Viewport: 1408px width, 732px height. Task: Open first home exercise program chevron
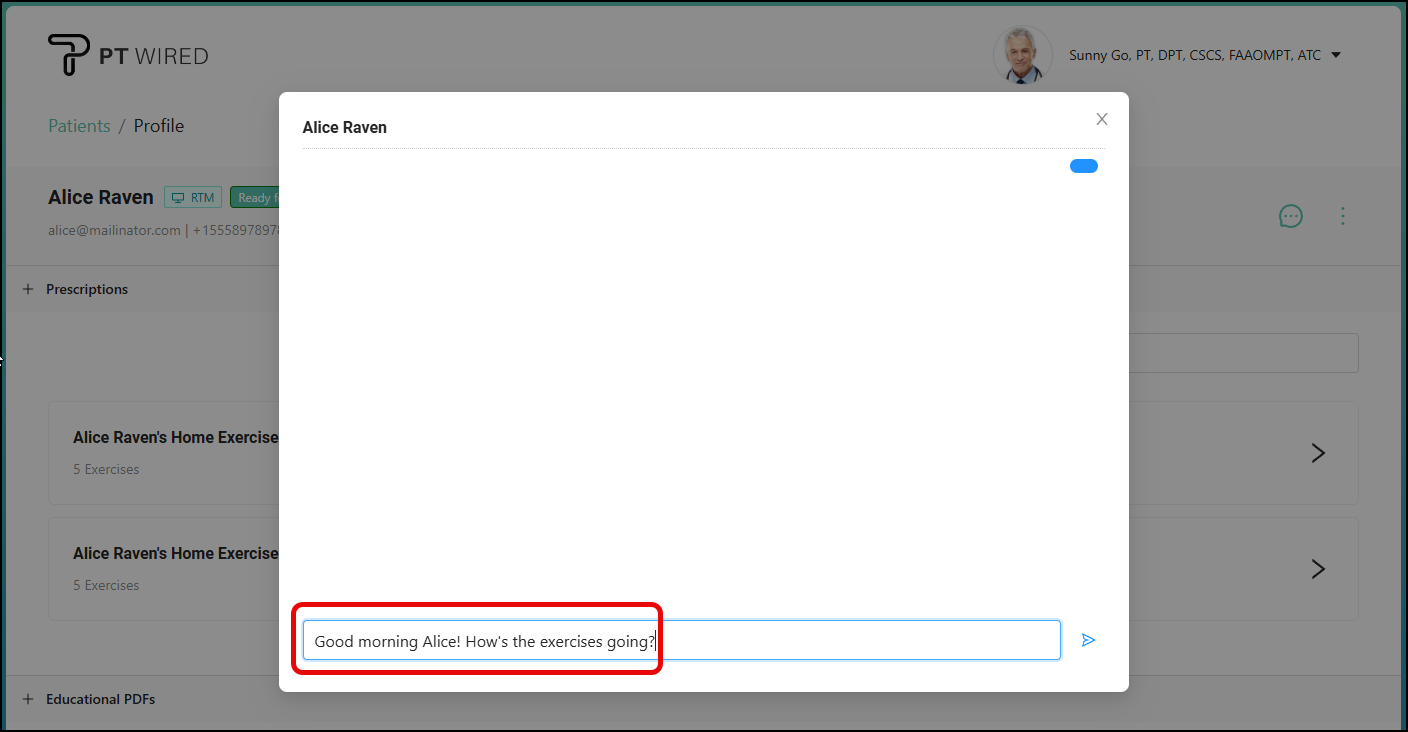click(x=1318, y=453)
